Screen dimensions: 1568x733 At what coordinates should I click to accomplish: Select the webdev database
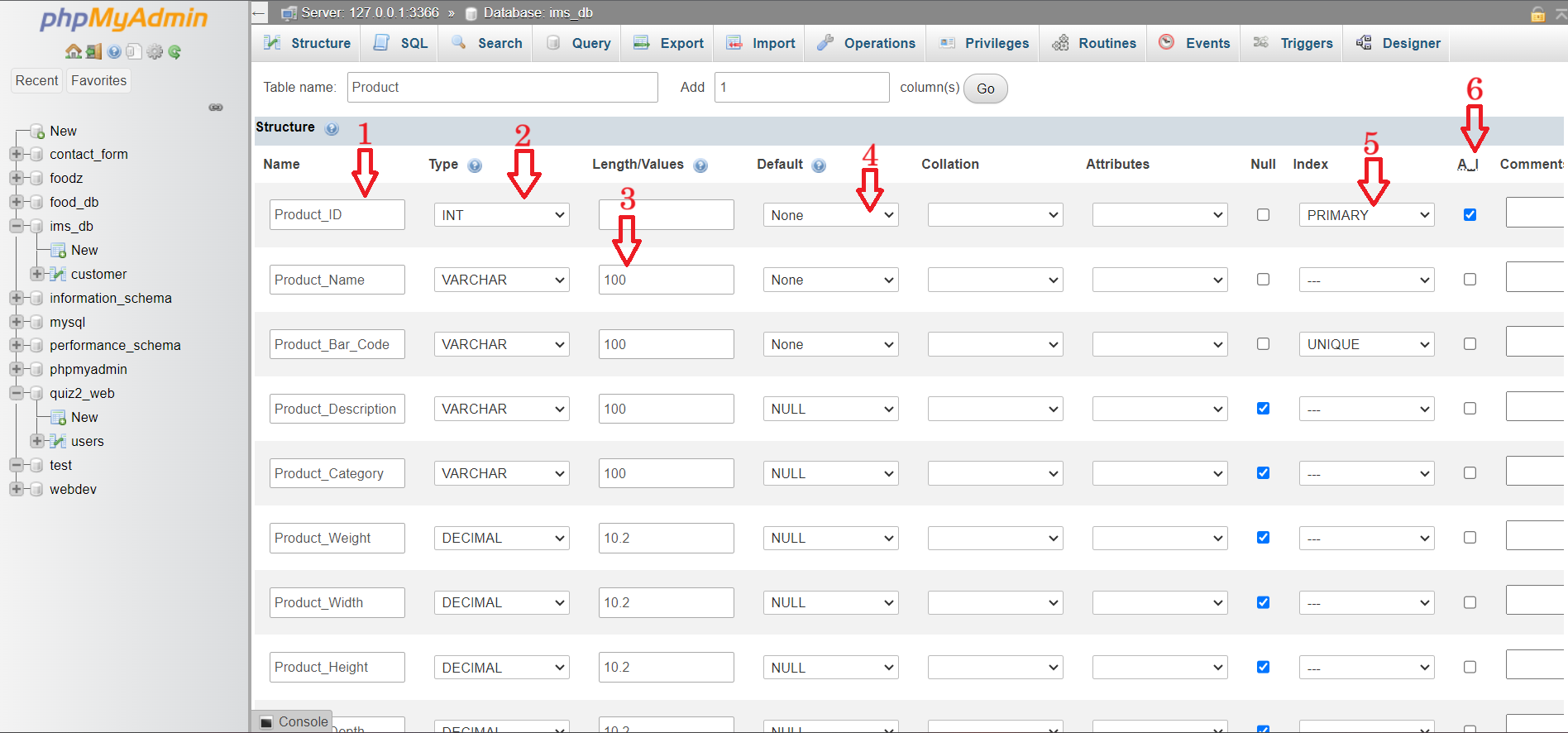[x=73, y=489]
